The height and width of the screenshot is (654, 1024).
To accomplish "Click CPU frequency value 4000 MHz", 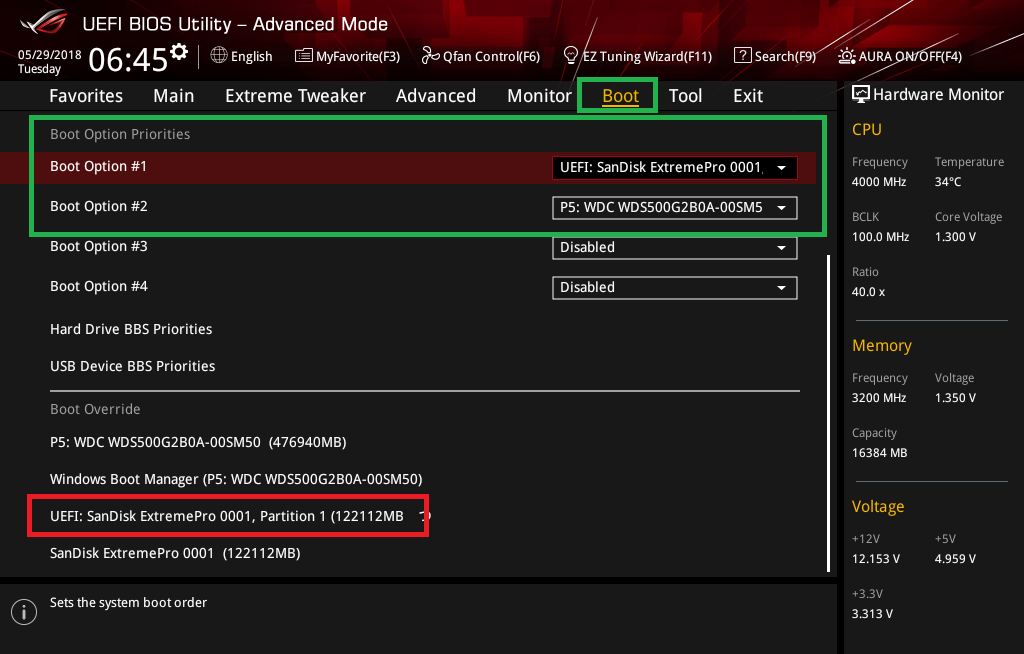I will coord(879,182).
